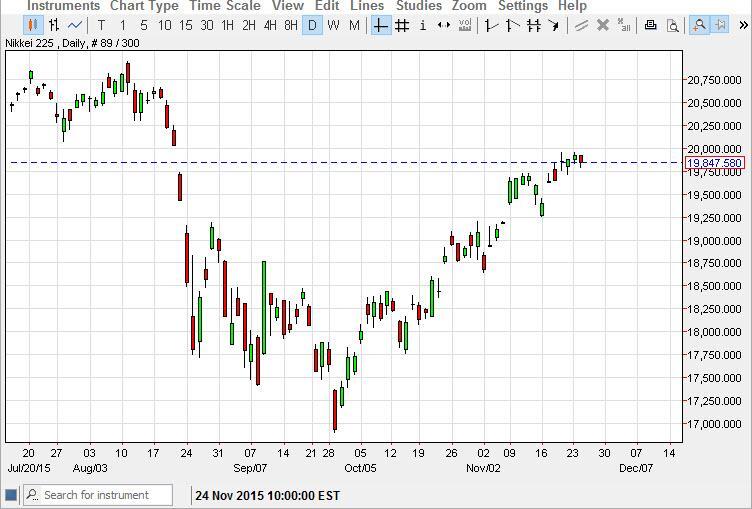Select the candlestick chart type icon
Screen dimensions: 752x509
point(32,25)
